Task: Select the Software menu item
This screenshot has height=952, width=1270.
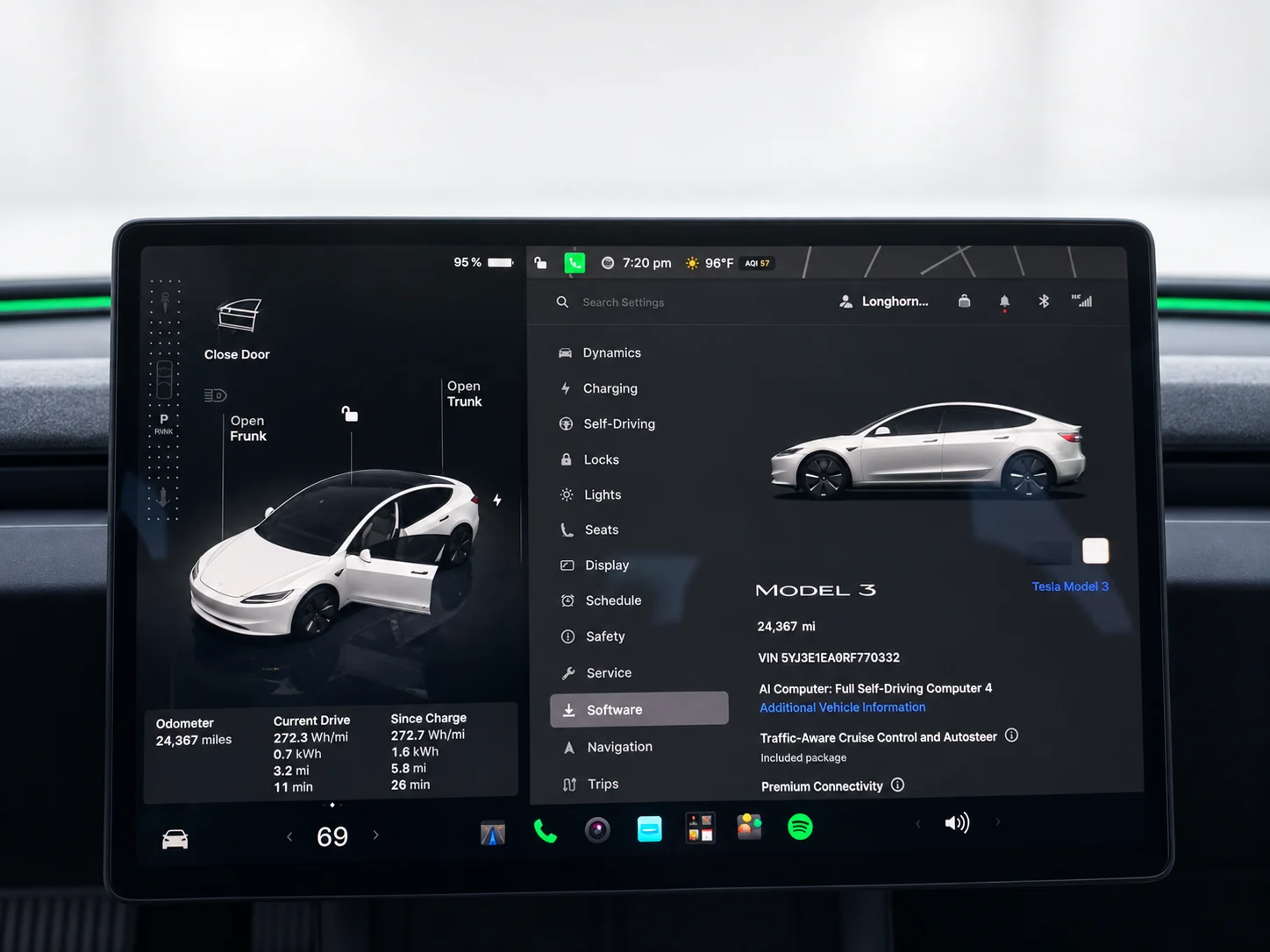Action: (x=639, y=709)
